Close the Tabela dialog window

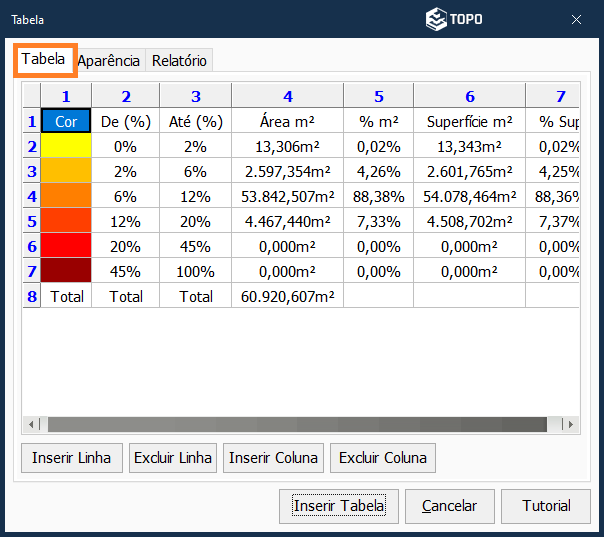(576, 20)
